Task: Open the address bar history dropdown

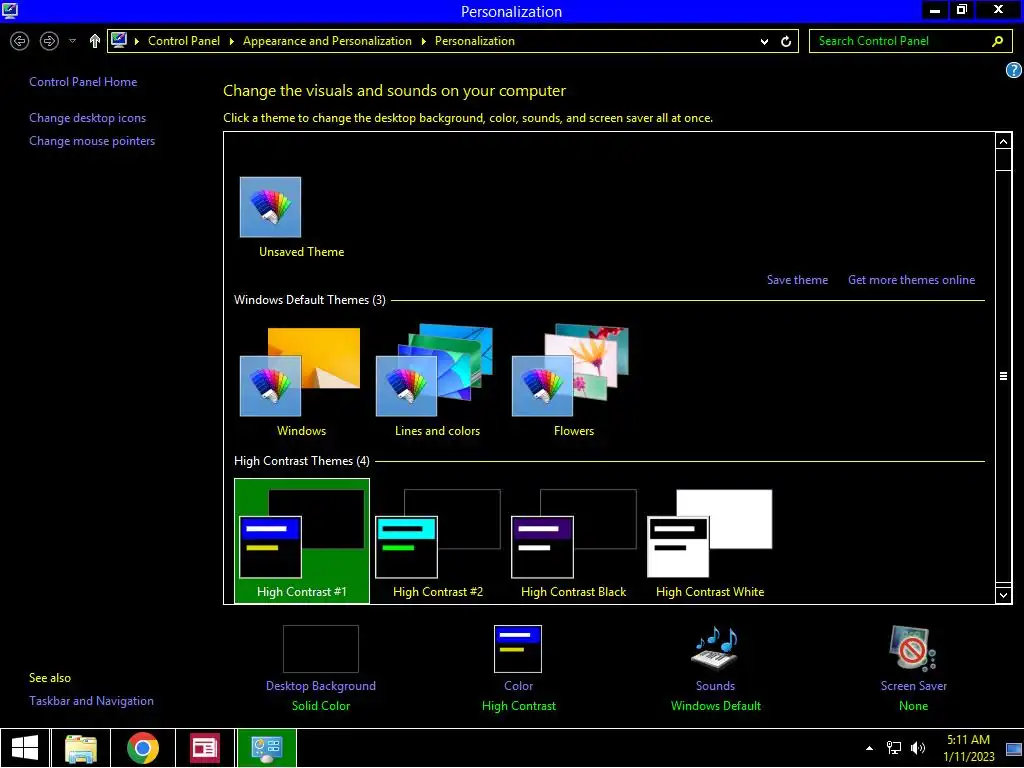Action: tap(764, 42)
